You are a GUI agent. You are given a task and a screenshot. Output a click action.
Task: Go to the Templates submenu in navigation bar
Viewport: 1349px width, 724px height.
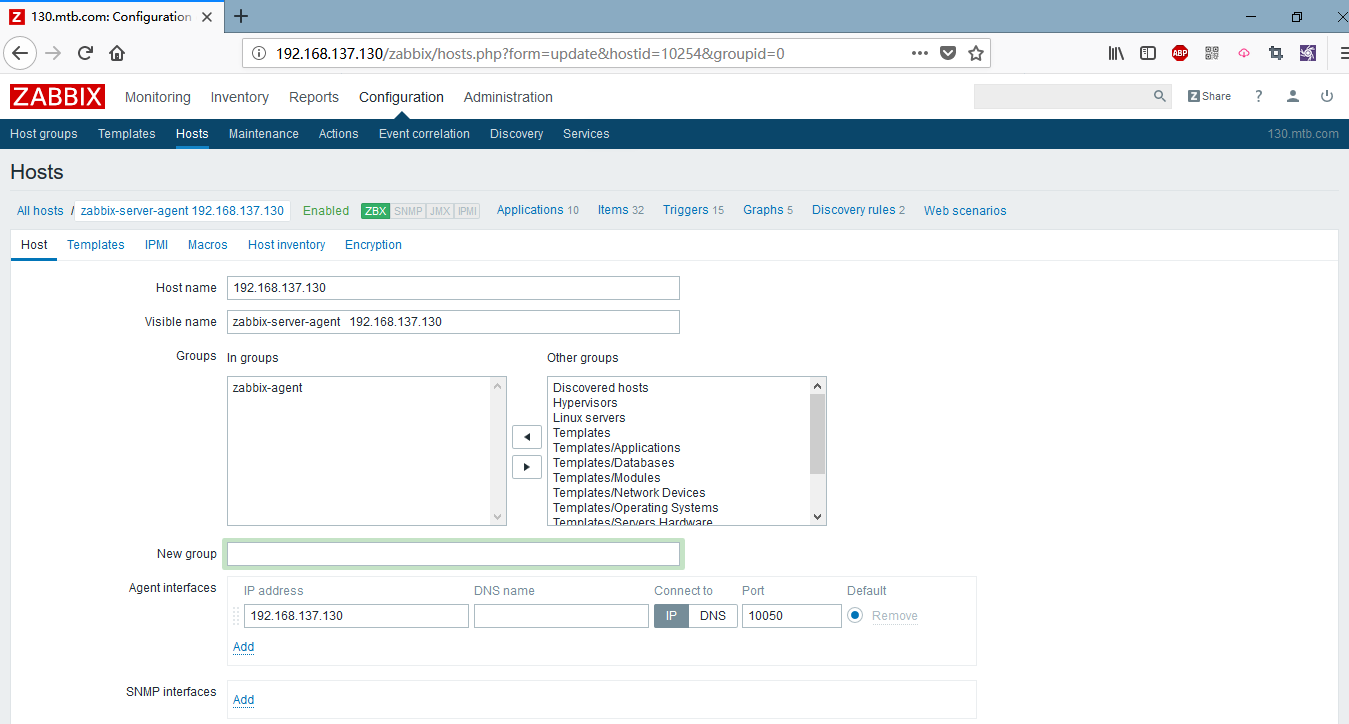(127, 134)
